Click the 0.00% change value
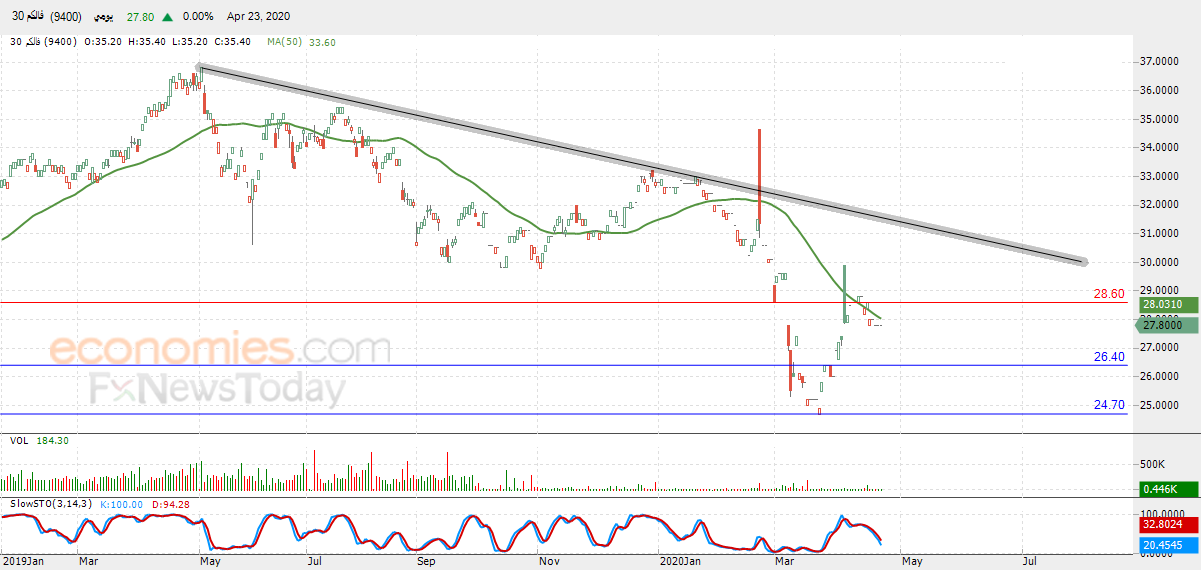 tap(197, 17)
